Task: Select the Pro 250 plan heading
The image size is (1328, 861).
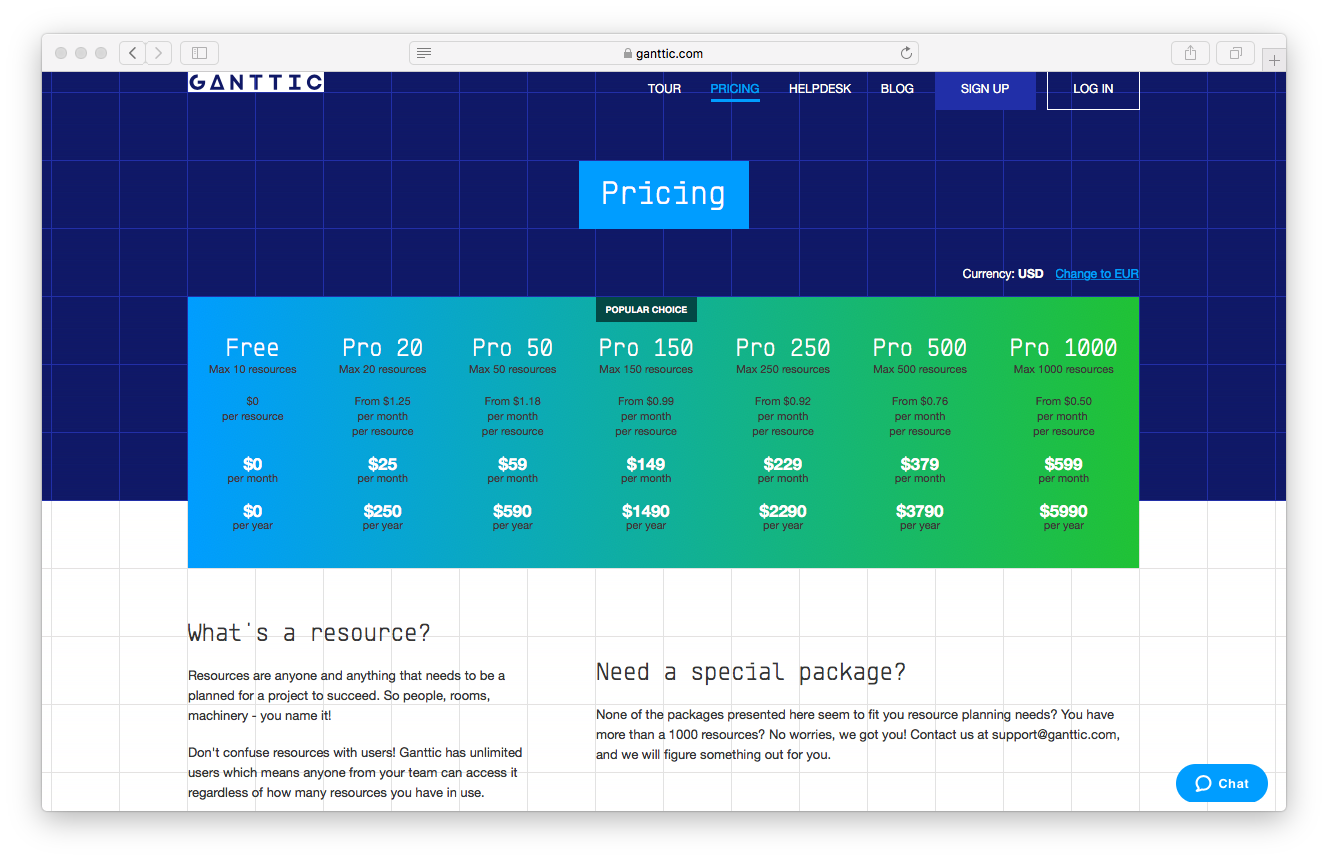Action: (x=783, y=348)
